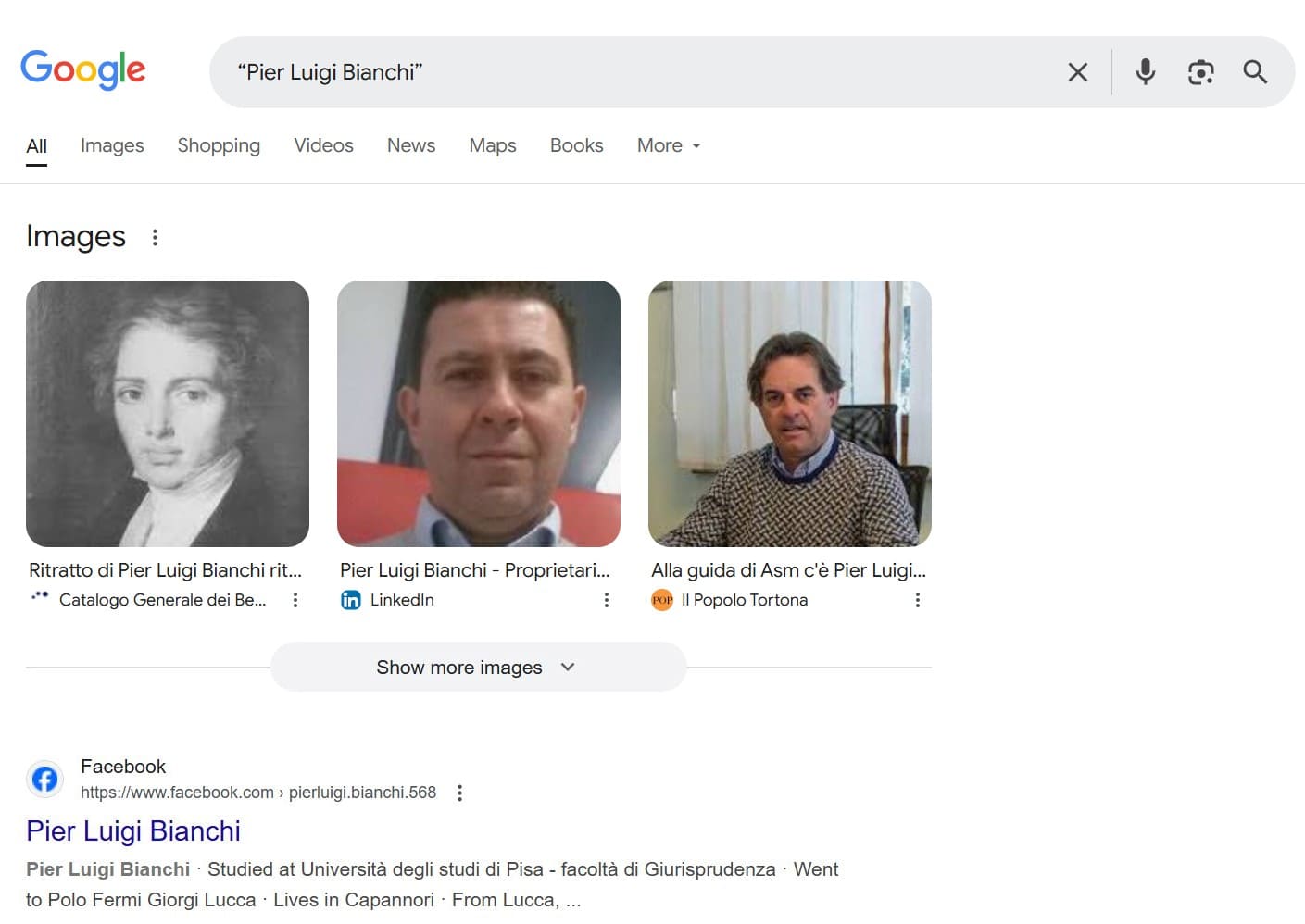Open the Images section options menu
Viewport: 1305px width, 924px height.
pyautogui.click(x=155, y=237)
